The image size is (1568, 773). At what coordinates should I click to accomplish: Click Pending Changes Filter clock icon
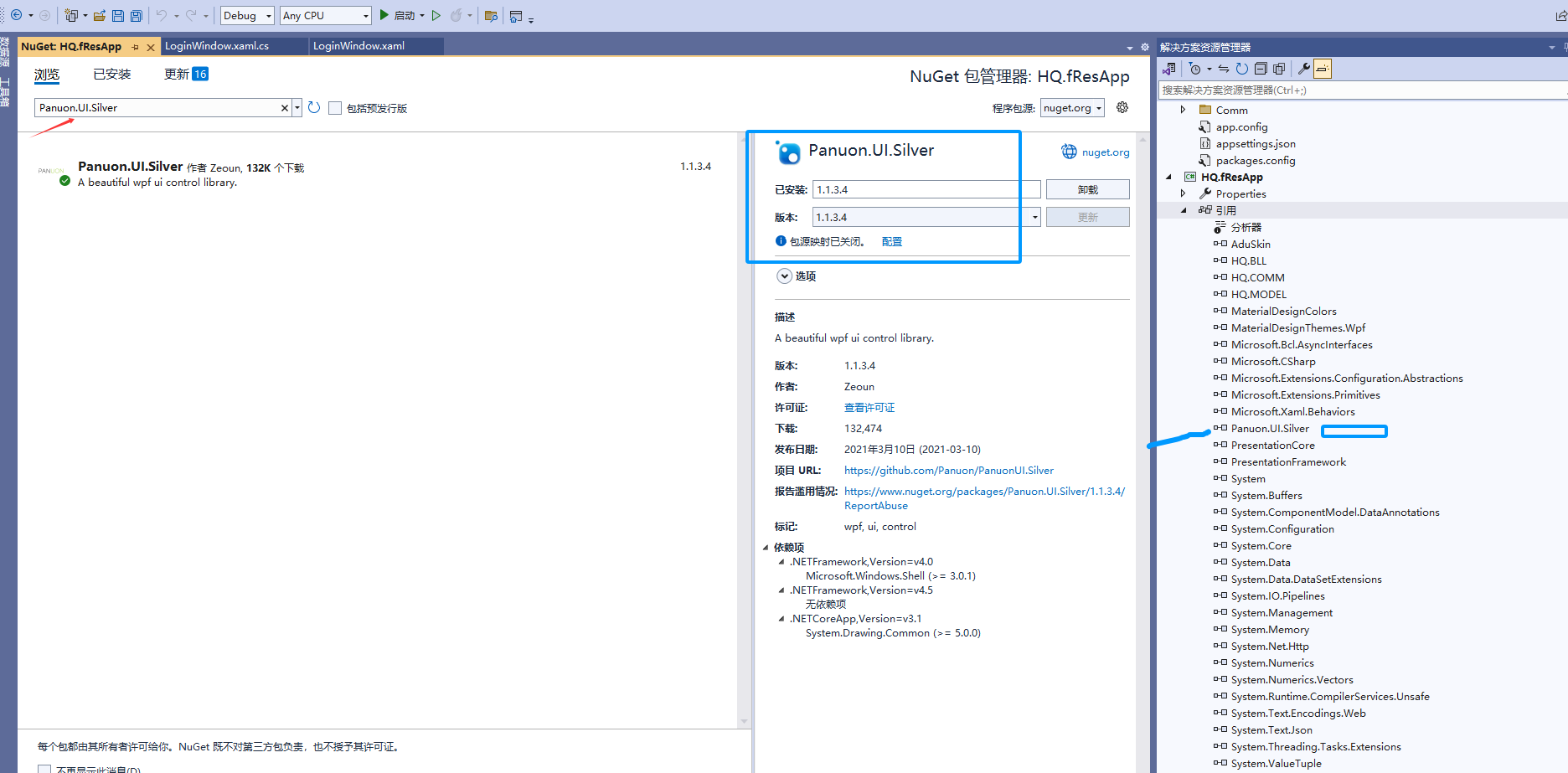[x=1195, y=69]
